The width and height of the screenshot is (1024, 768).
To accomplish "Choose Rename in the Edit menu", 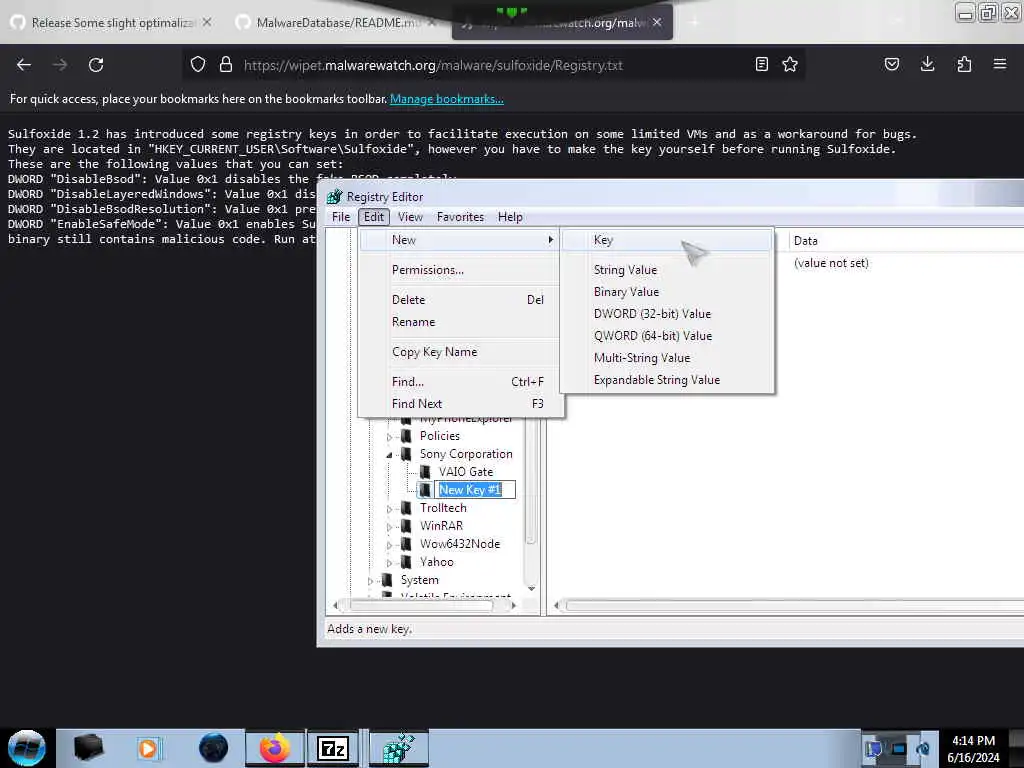I will tap(460, 322).
